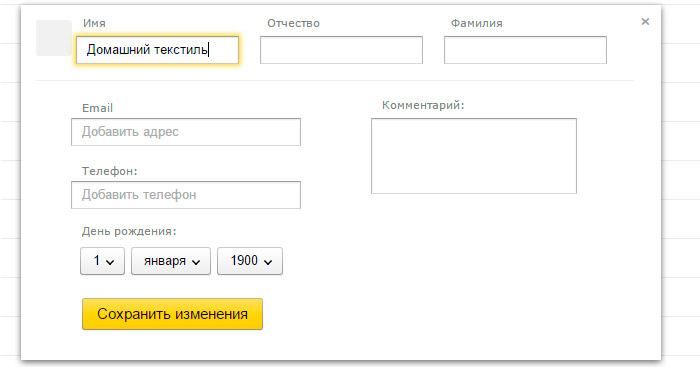
Task: Open the year dropdown showing 1900
Action: coord(250,261)
